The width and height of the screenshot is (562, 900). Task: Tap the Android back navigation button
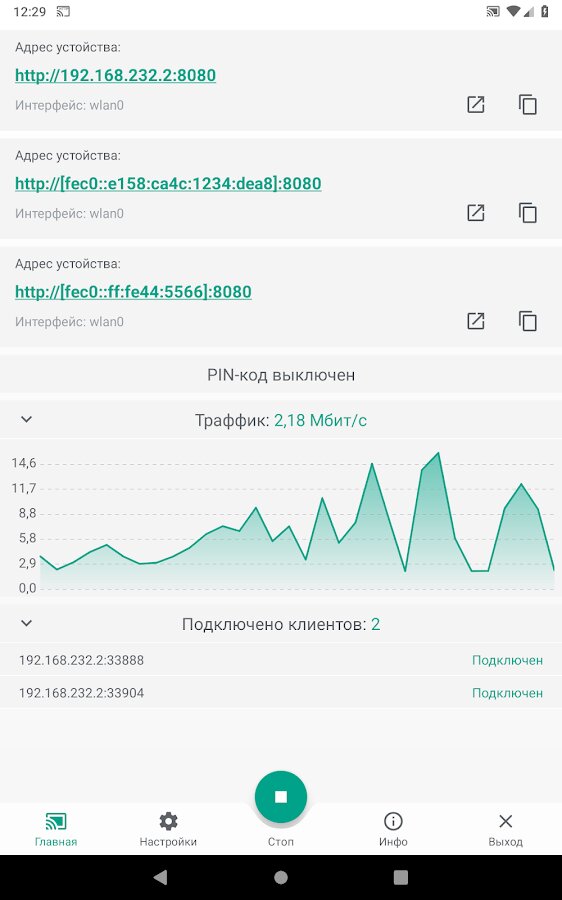point(161,877)
